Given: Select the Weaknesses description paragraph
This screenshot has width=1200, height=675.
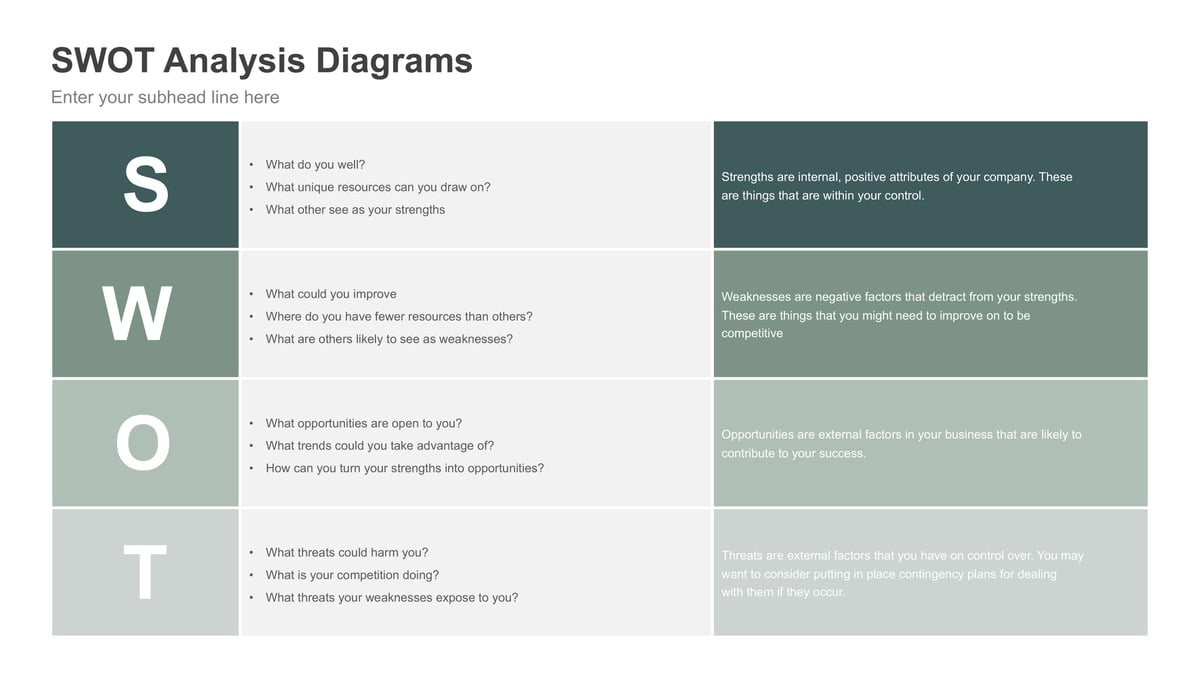Looking at the screenshot, I should (898, 315).
